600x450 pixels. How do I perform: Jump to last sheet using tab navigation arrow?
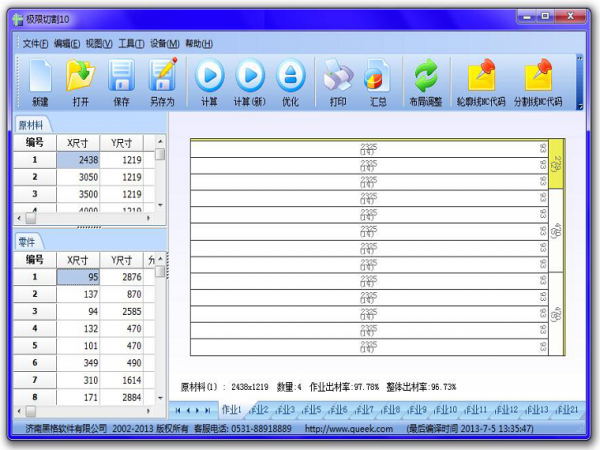tap(209, 410)
